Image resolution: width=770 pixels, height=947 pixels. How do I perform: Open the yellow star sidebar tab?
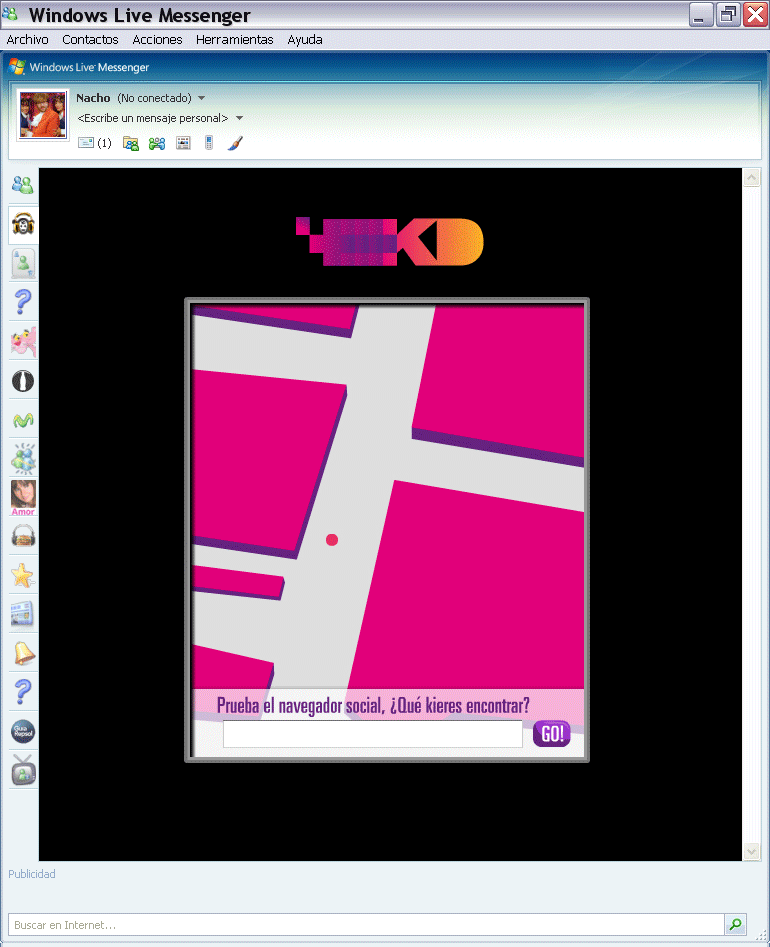pyautogui.click(x=22, y=575)
